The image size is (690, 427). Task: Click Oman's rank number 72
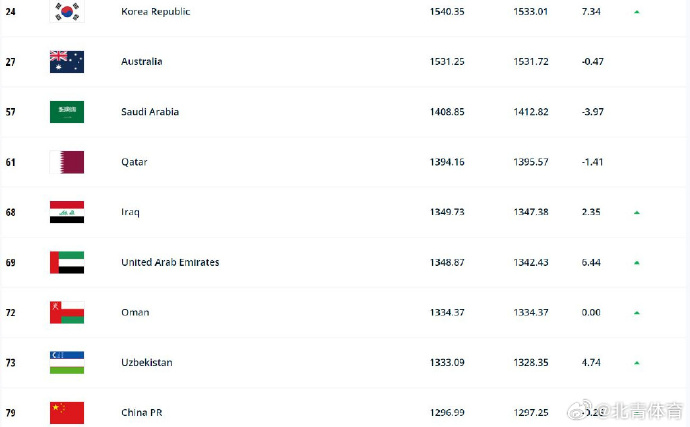click(x=11, y=312)
